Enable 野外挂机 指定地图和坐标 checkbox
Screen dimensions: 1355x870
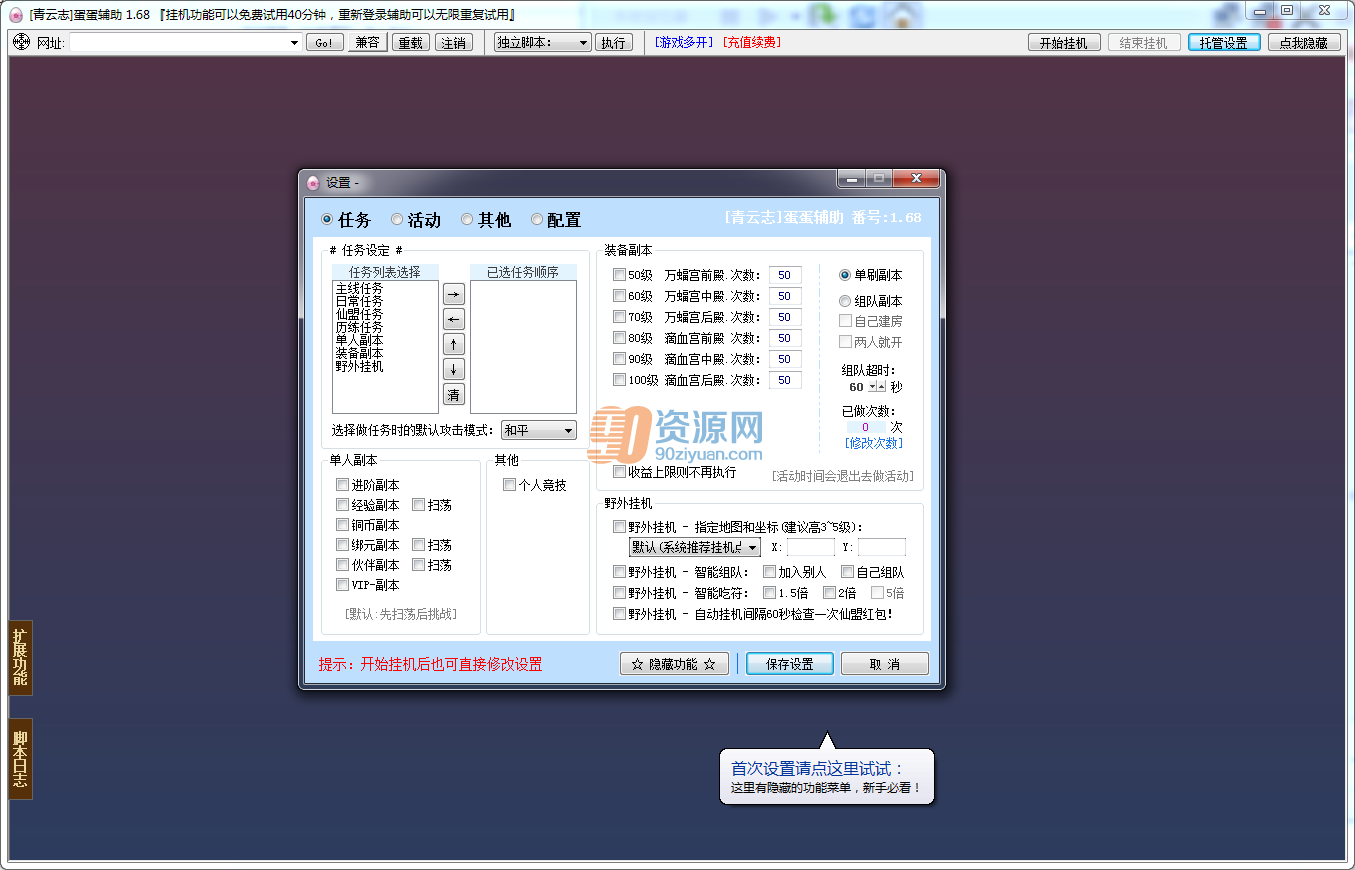[619, 527]
